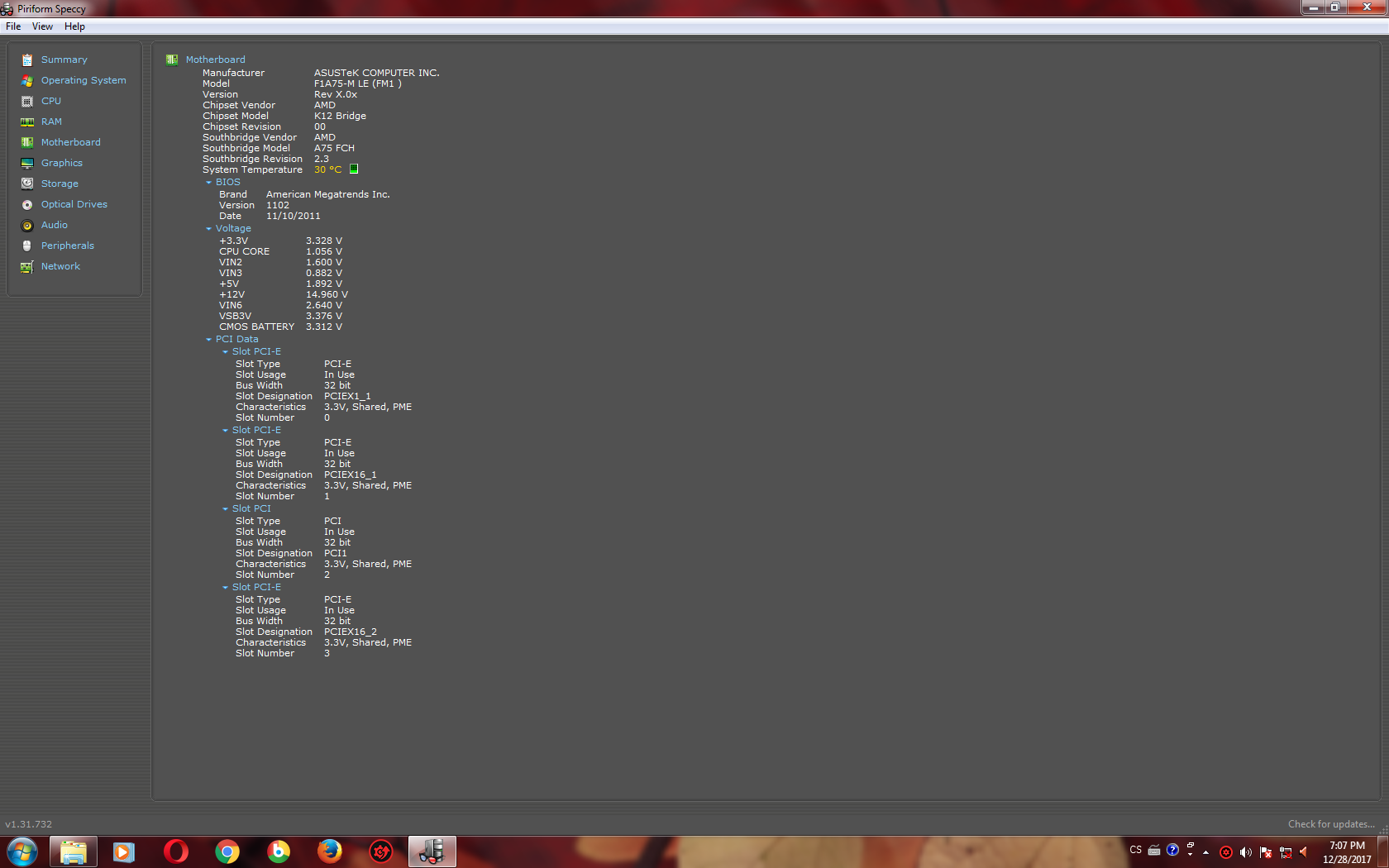The height and width of the screenshot is (868, 1389).
Task: Click the CS input language indicator
Action: [1136, 850]
